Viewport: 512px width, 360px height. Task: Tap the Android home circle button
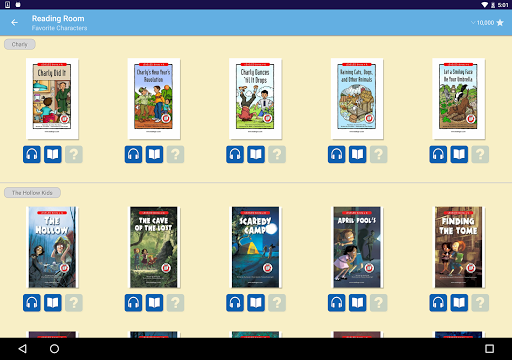click(54, 349)
